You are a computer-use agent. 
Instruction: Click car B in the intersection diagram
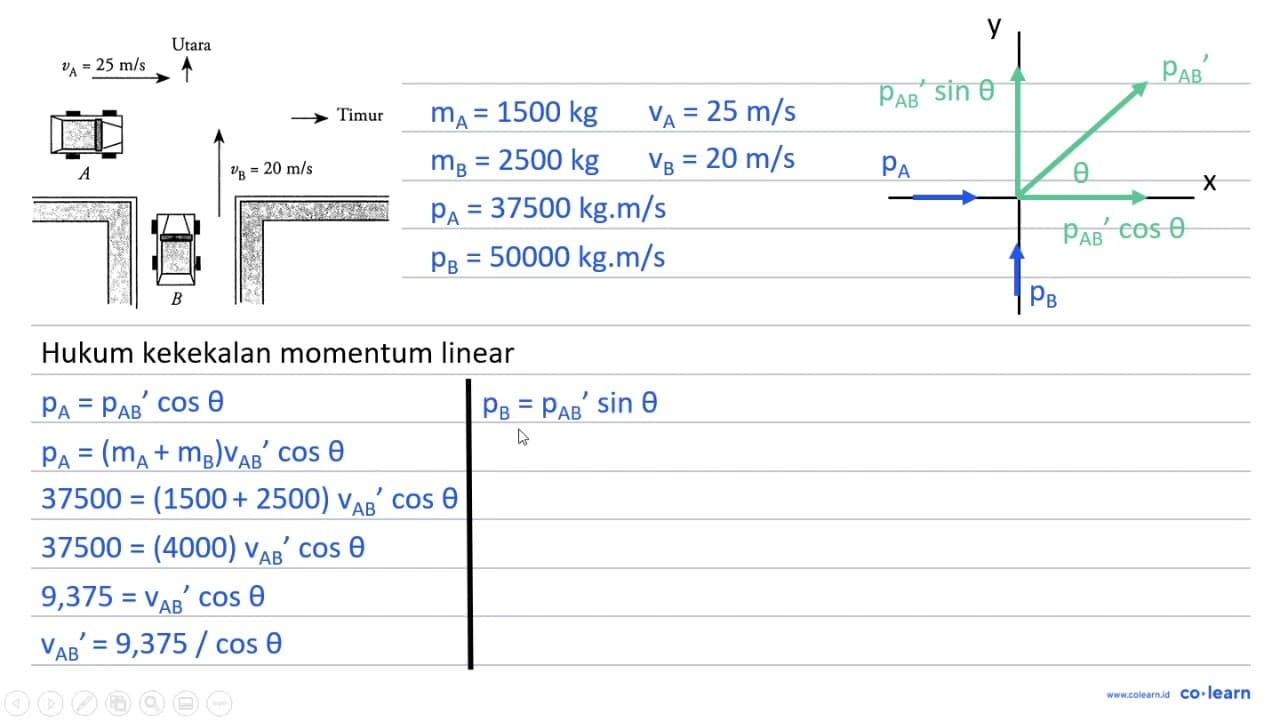tap(177, 248)
